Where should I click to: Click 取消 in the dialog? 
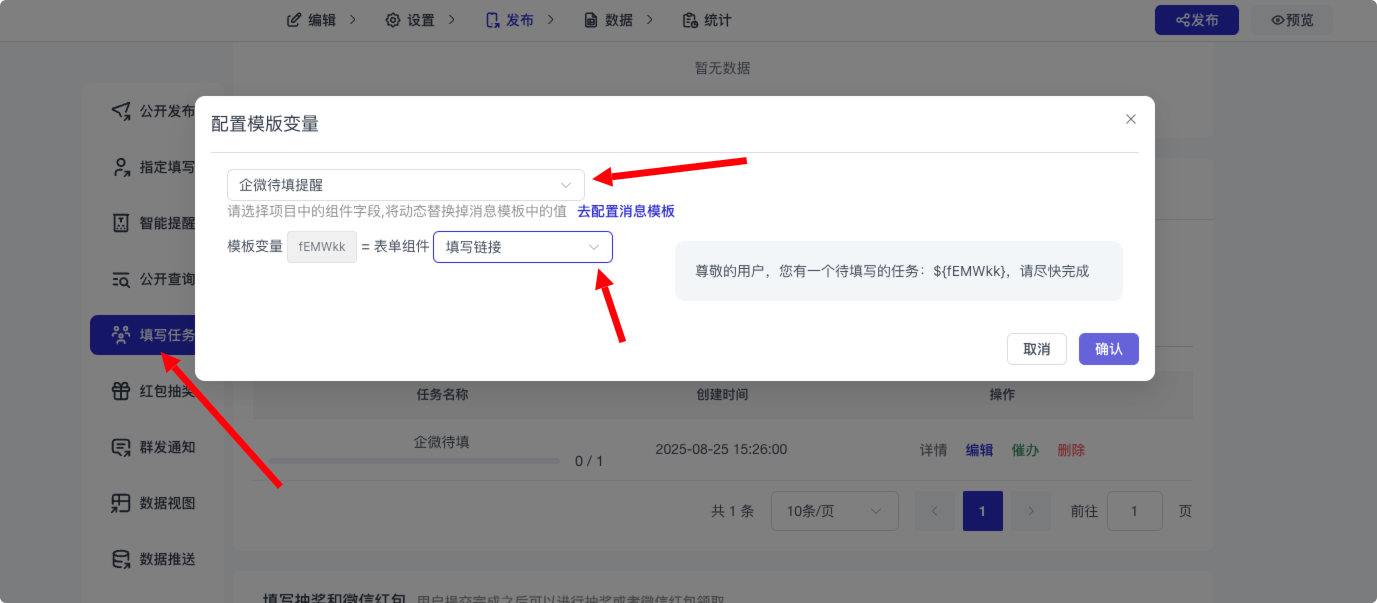pyautogui.click(x=1037, y=349)
